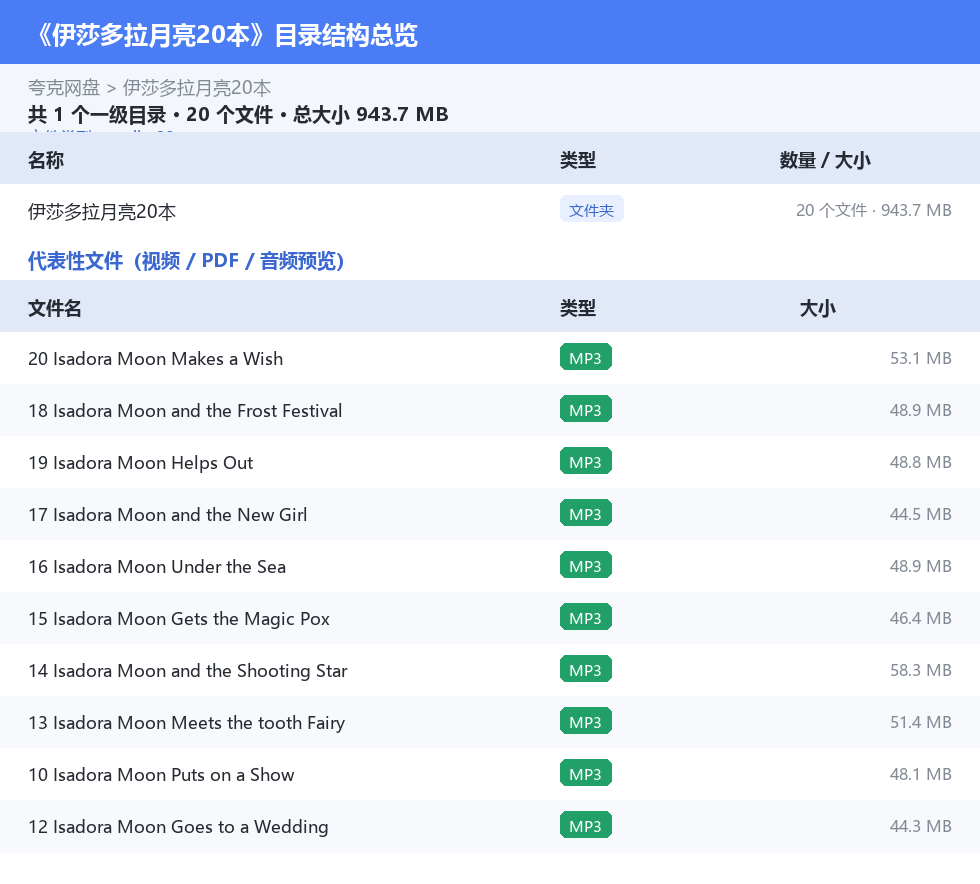Select 20 Isadora Moon Makes a Wish
This screenshot has width=980, height=884.
pos(156,359)
